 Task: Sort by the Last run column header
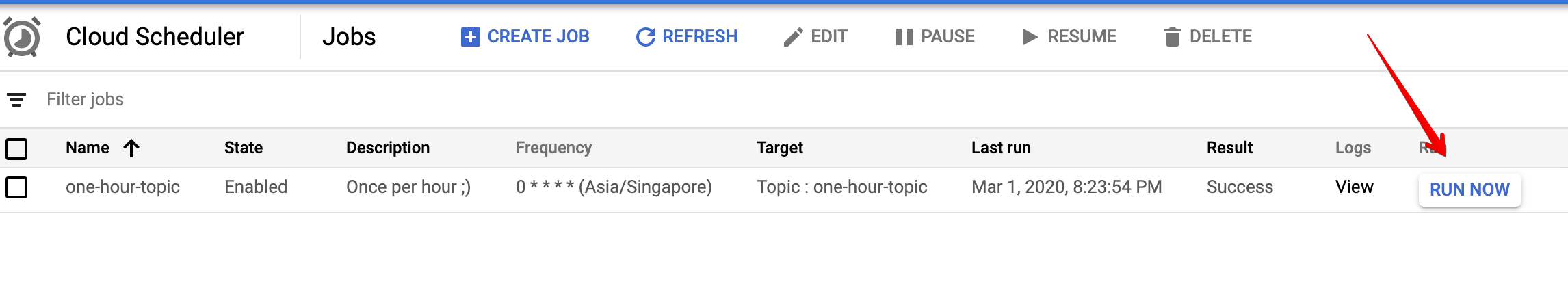tap(1000, 148)
